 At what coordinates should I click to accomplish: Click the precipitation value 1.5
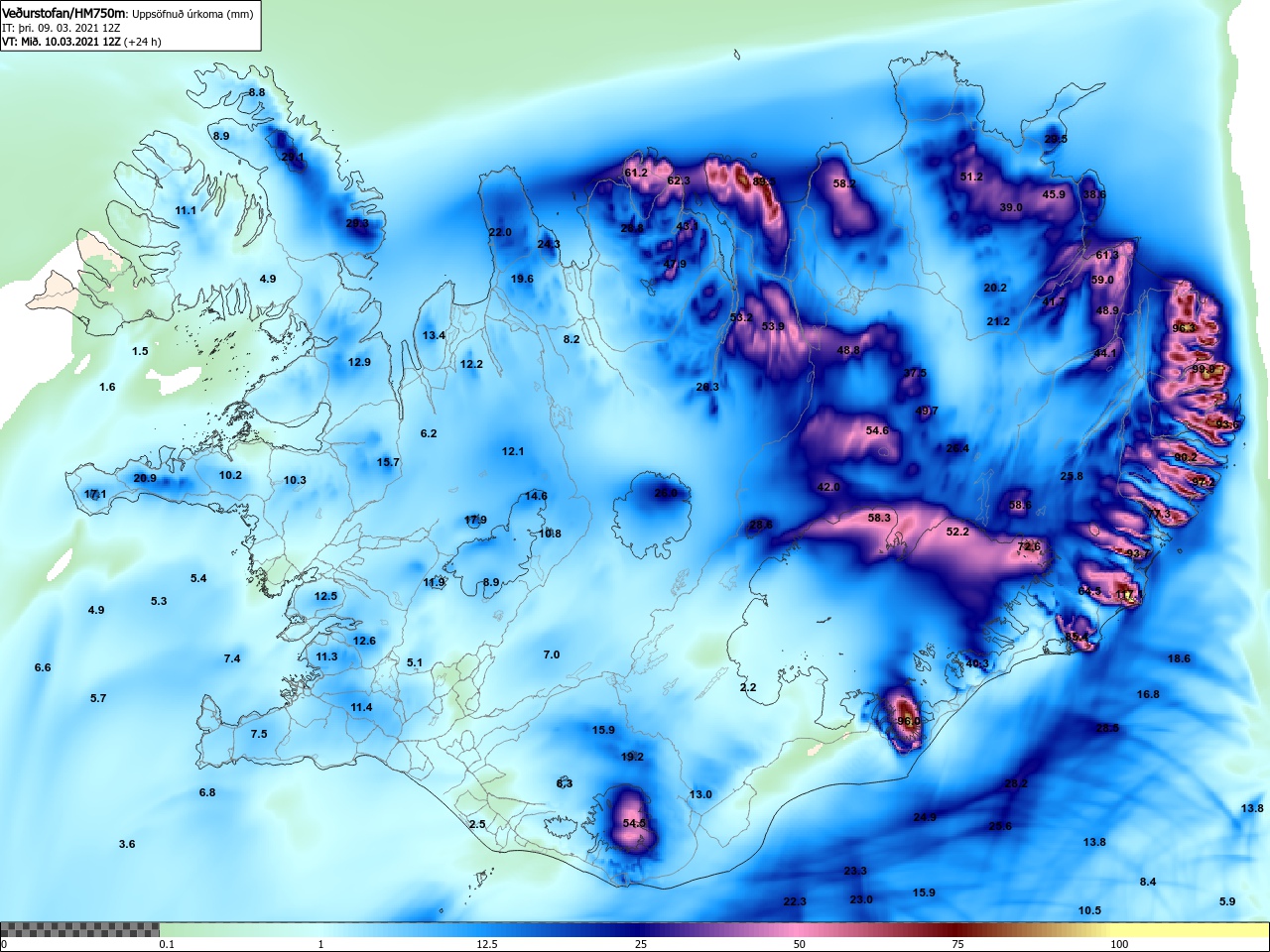tap(140, 351)
